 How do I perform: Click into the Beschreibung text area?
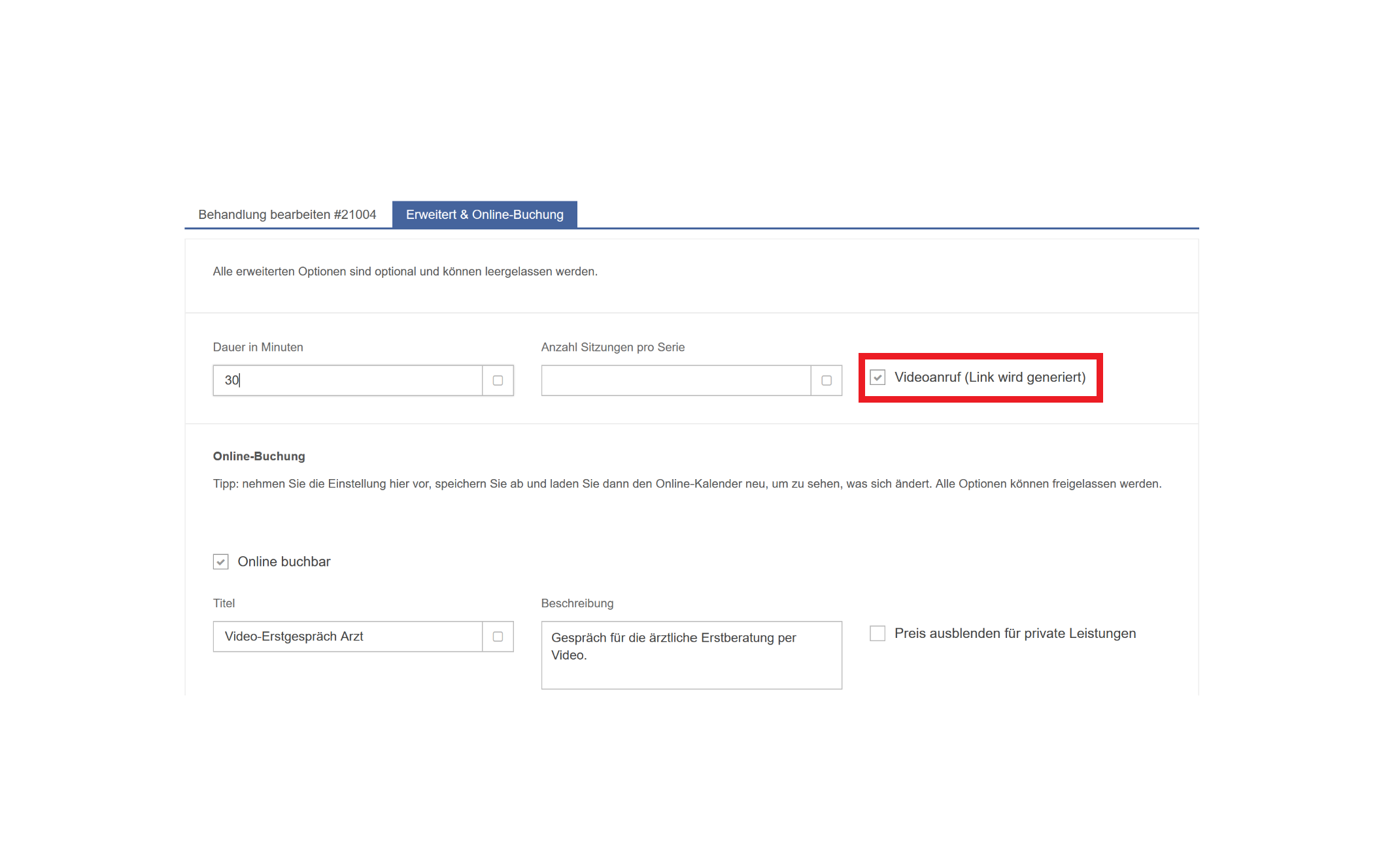tap(692, 655)
